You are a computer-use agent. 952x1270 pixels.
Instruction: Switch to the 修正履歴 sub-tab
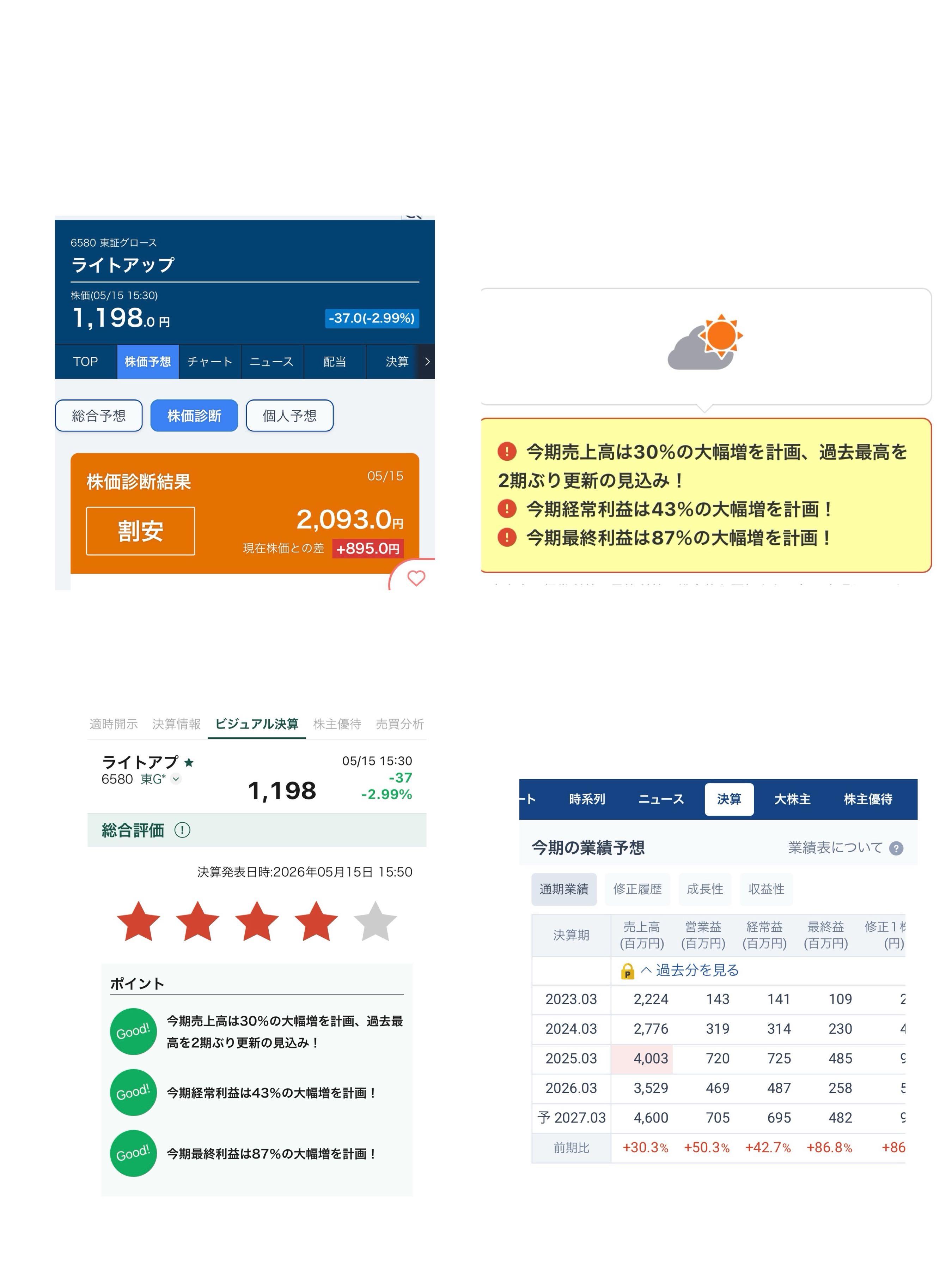coord(637,889)
